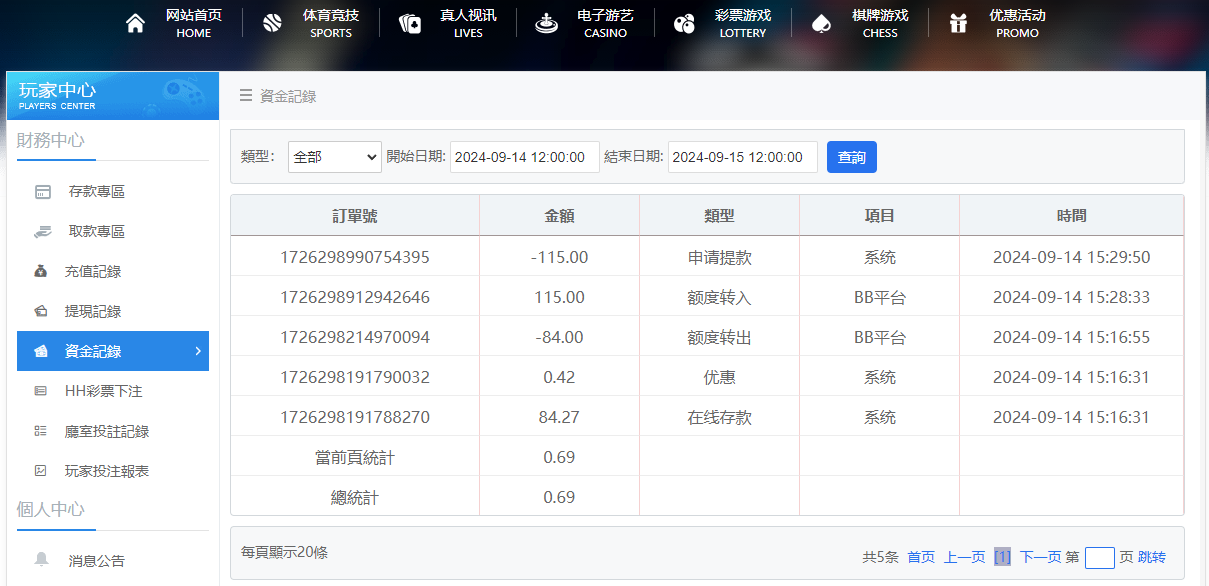Select the PROMO 优惠活动 gift icon
Image resolution: width=1209 pixels, height=586 pixels.
[957, 21]
